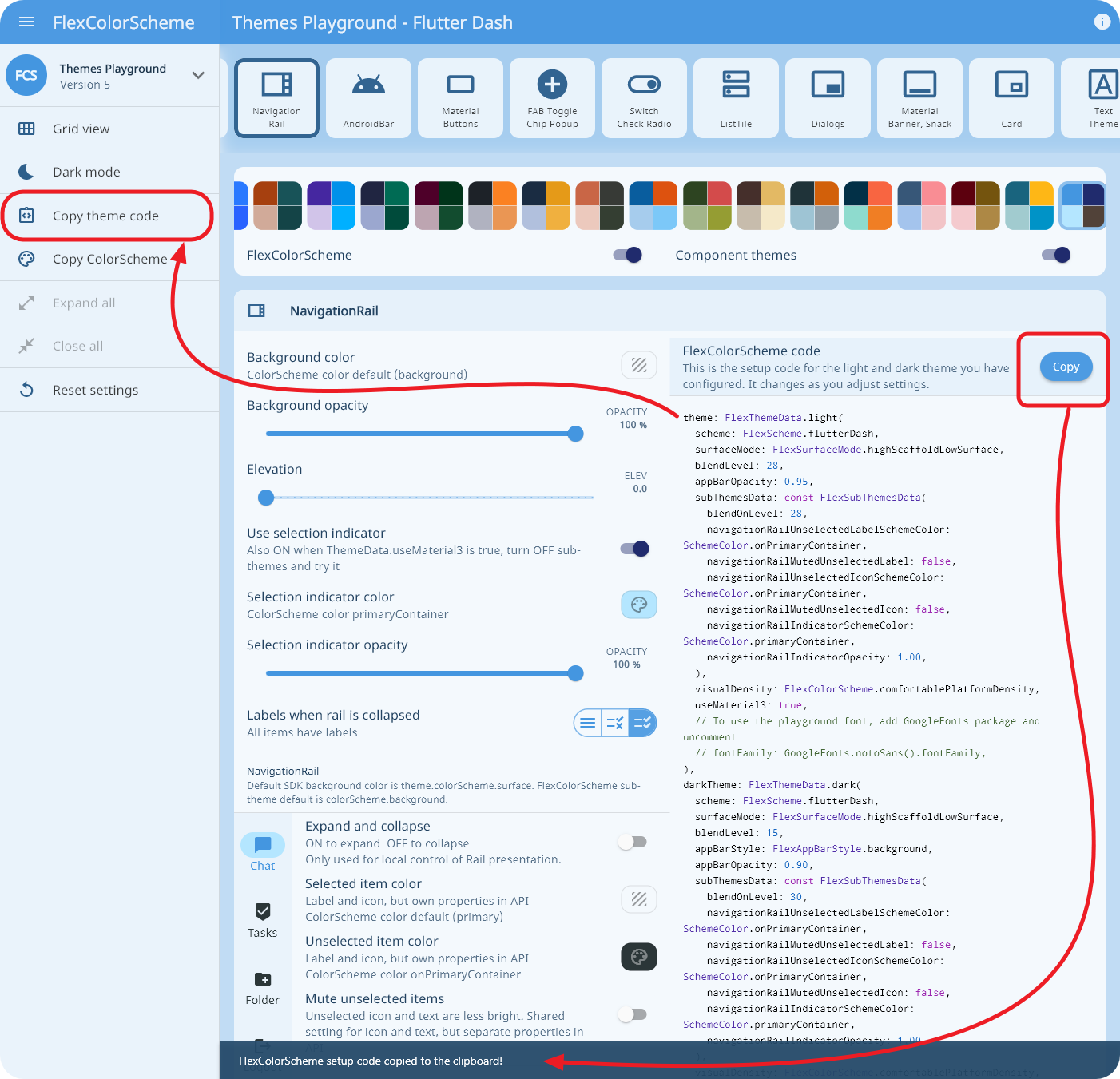
Task: Open the Selection indicator color picker
Action: tap(639, 605)
